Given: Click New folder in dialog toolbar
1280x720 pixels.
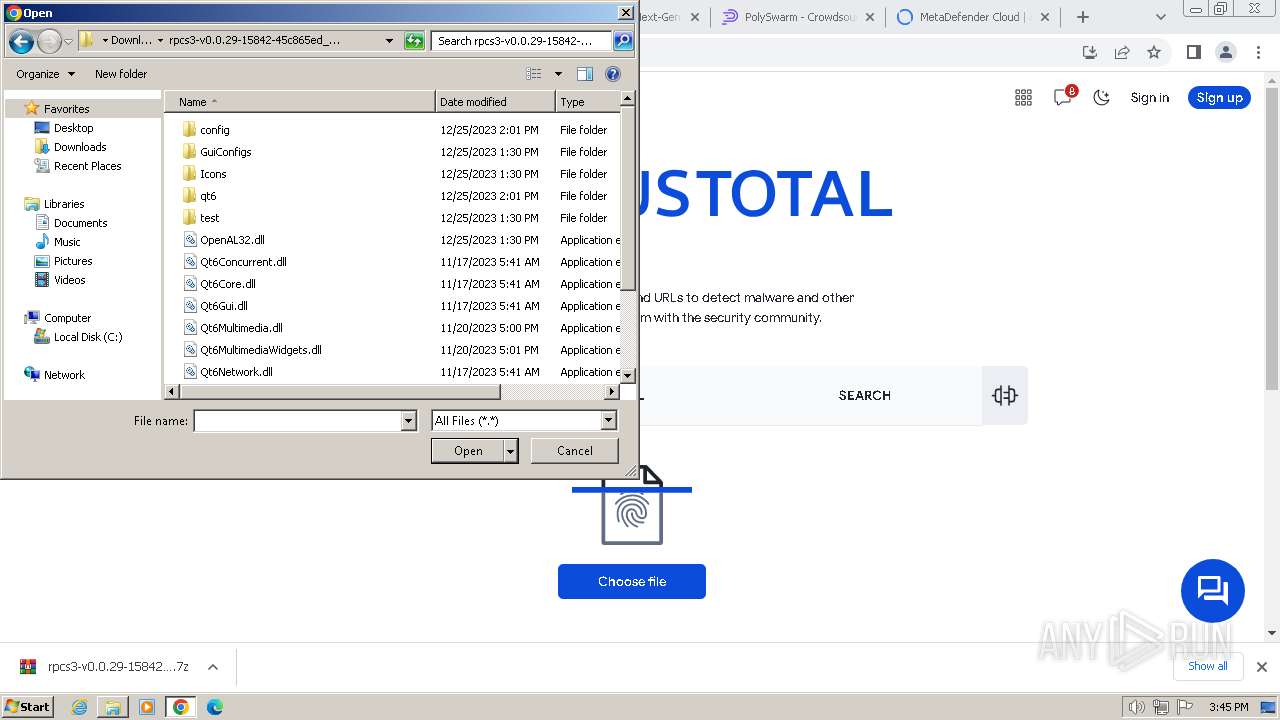Looking at the screenshot, I should coord(121,74).
